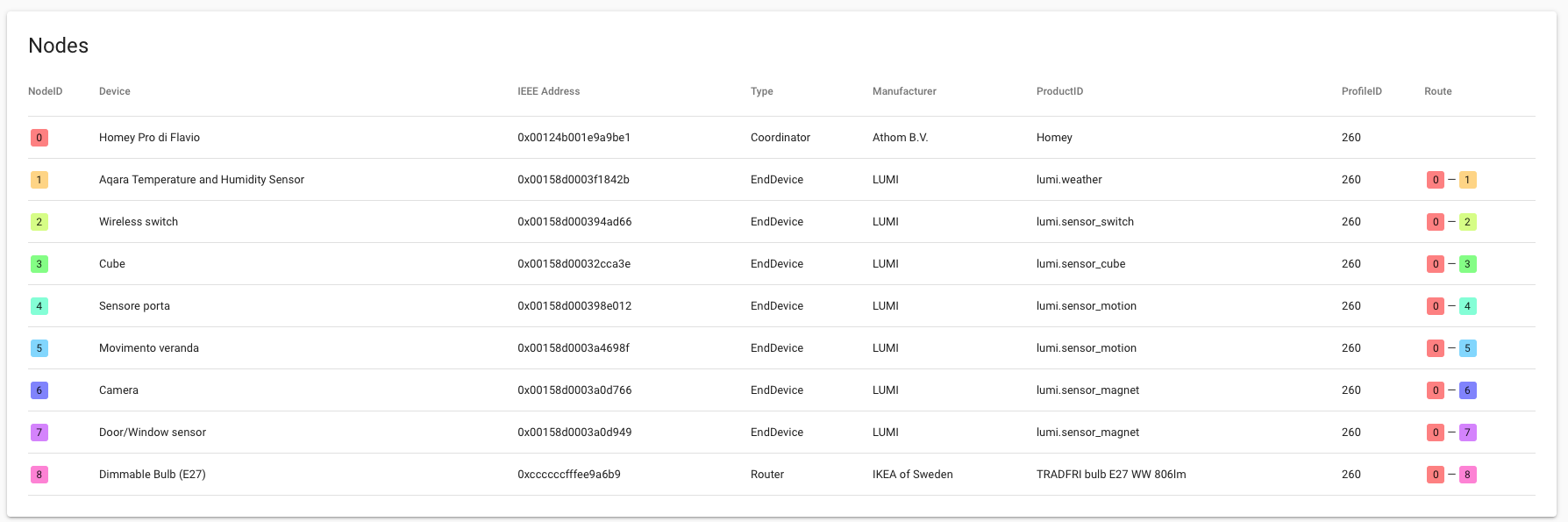
Task: Click the red NodeID badge 0 for Homey Pro
Action: point(39,138)
